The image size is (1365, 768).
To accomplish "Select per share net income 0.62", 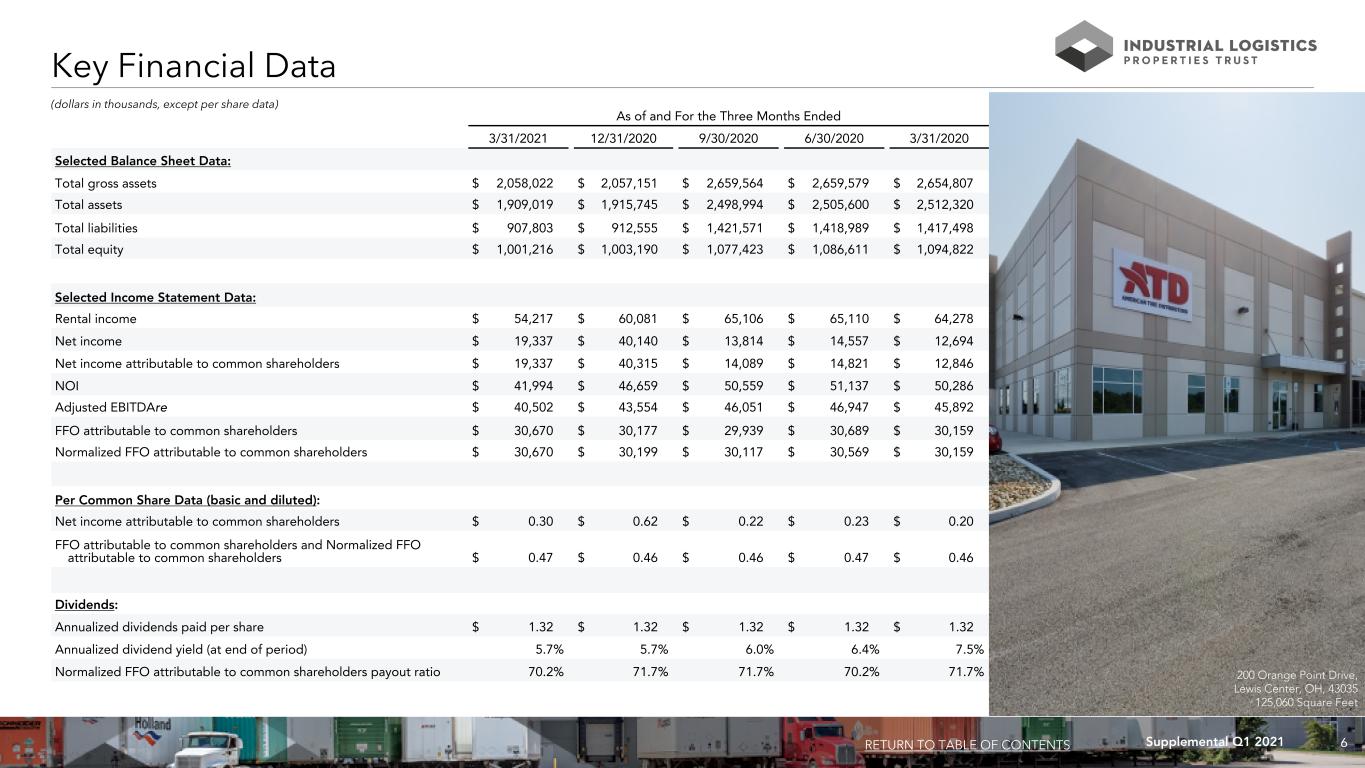I will (x=645, y=521).
